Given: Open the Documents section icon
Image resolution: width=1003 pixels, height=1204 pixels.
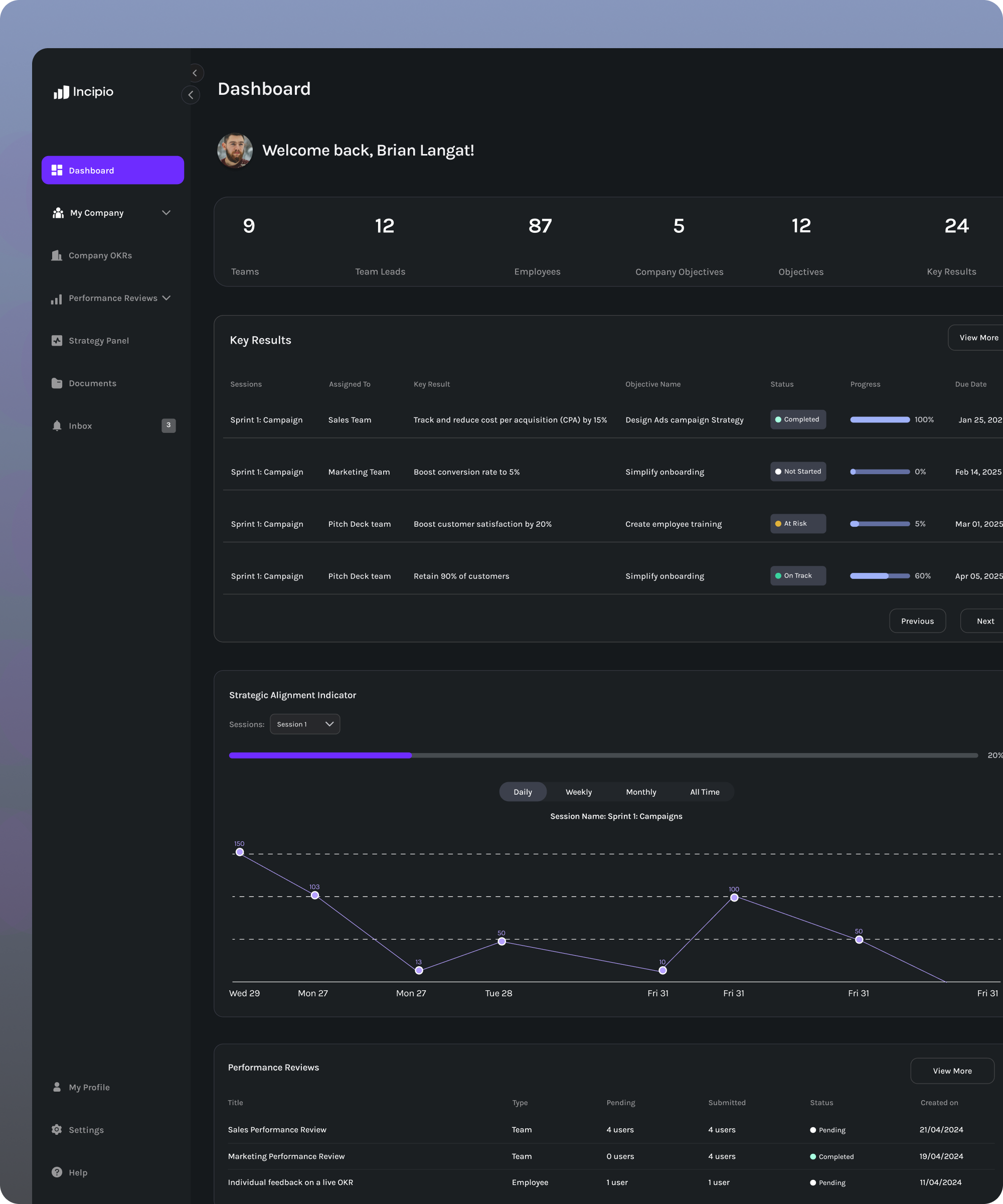Looking at the screenshot, I should click(57, 382).
